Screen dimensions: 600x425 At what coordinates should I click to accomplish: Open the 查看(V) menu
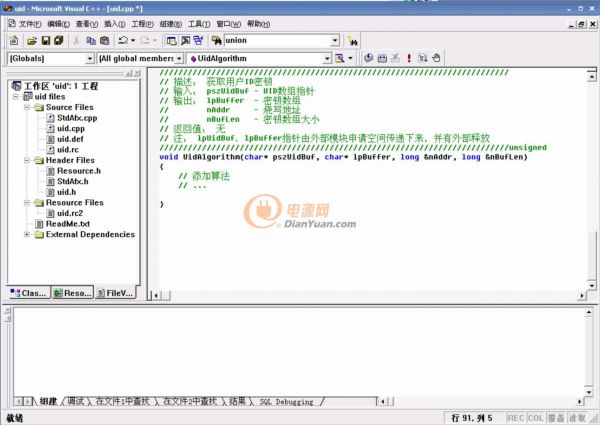(86, 24)
